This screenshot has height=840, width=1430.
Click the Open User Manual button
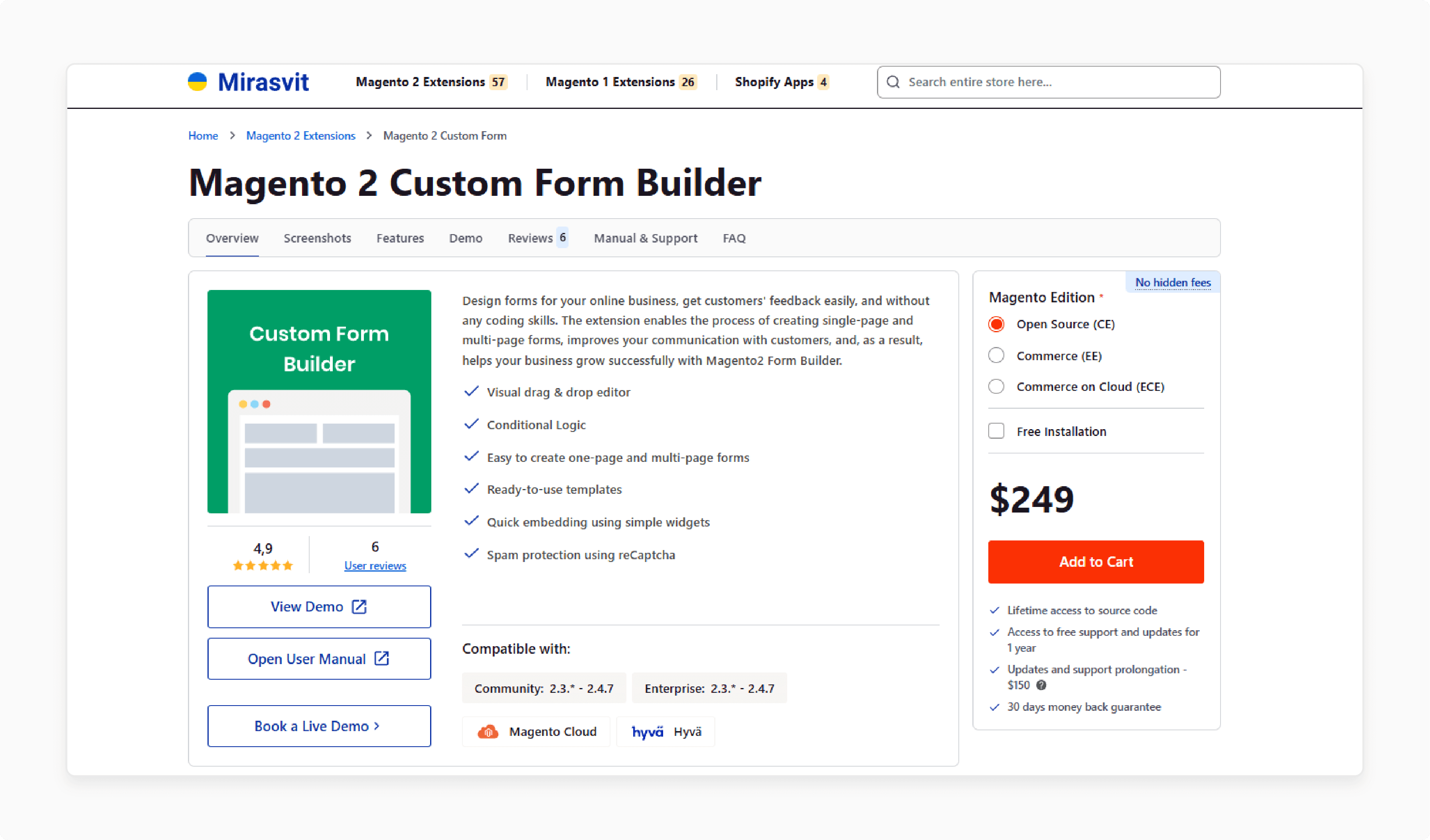click(x=319, y=659)
